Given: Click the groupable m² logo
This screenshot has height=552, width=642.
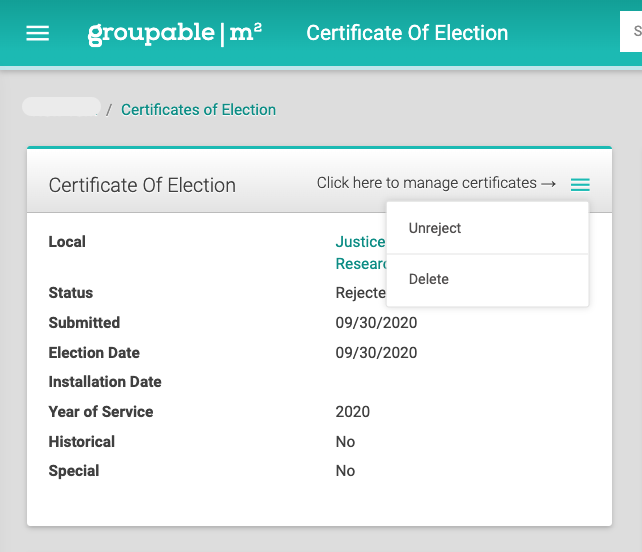Looking at the screenshot, I should [175, 34].
